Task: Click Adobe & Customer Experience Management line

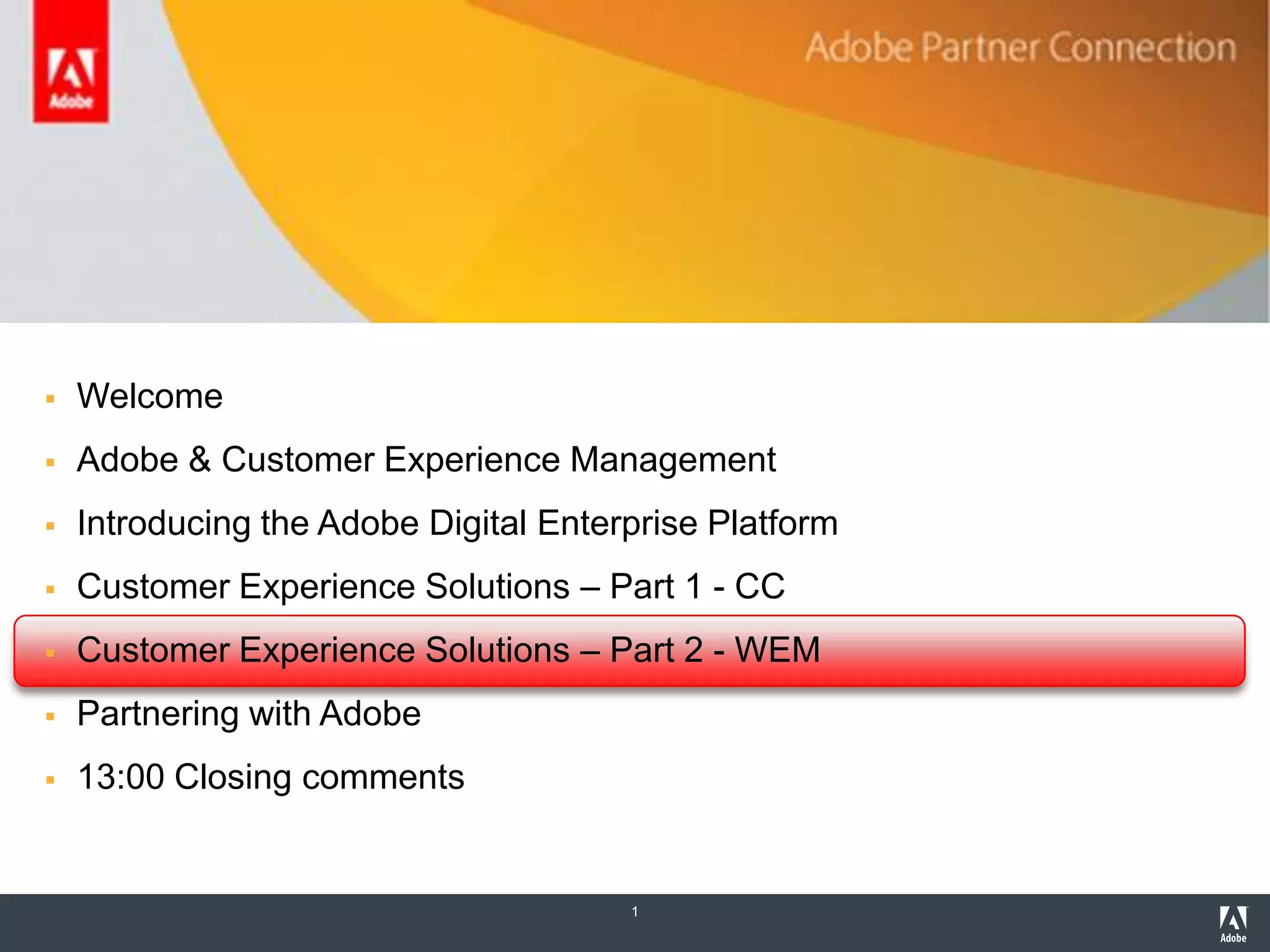Action: click(x=426, y=459)
